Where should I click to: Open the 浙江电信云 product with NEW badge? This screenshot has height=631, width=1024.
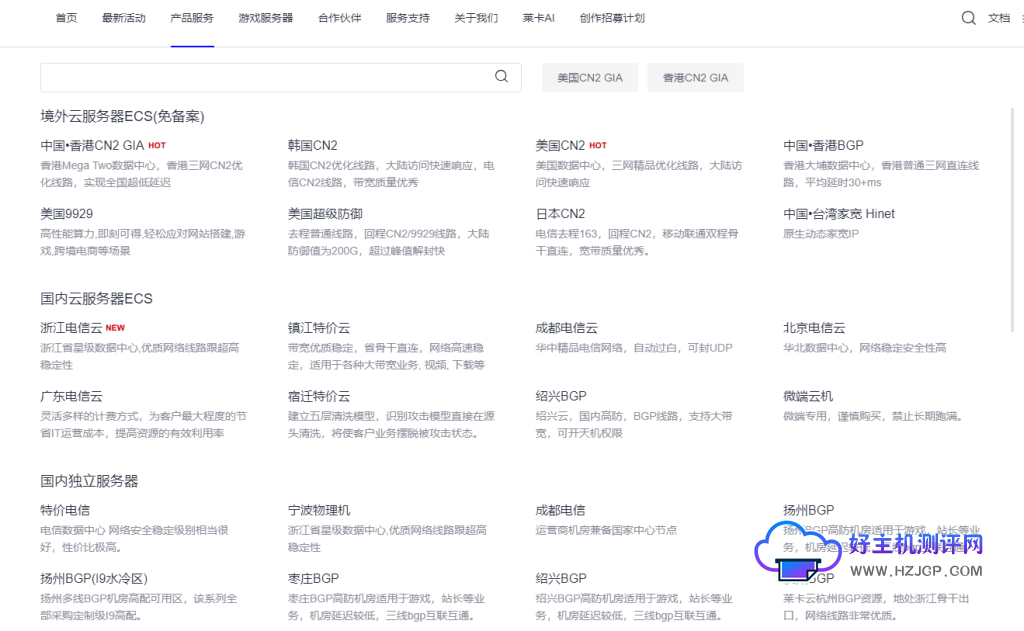[x=72, y=327]
